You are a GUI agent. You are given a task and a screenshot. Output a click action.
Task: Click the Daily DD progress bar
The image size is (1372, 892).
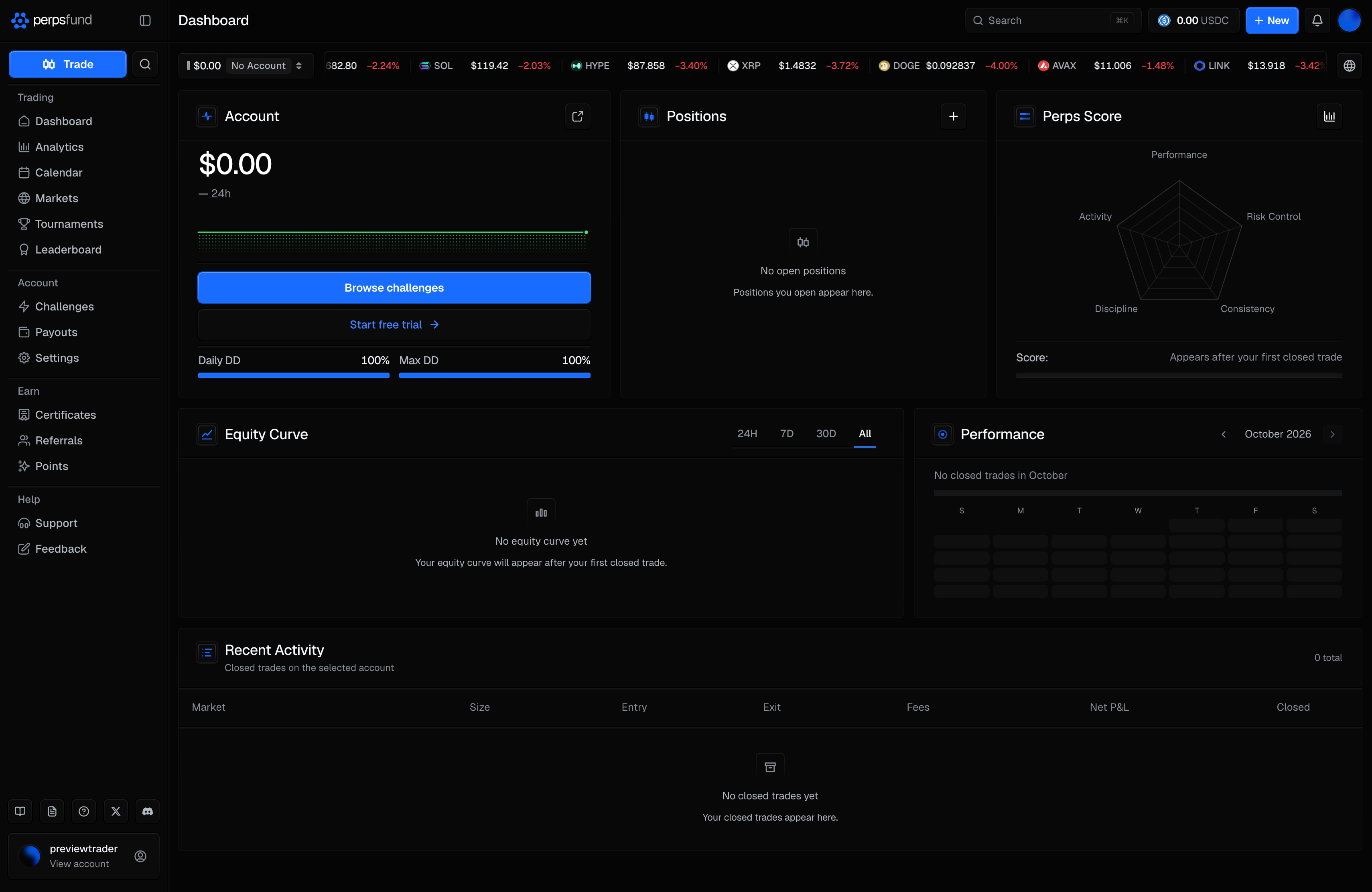pos(293,376)
